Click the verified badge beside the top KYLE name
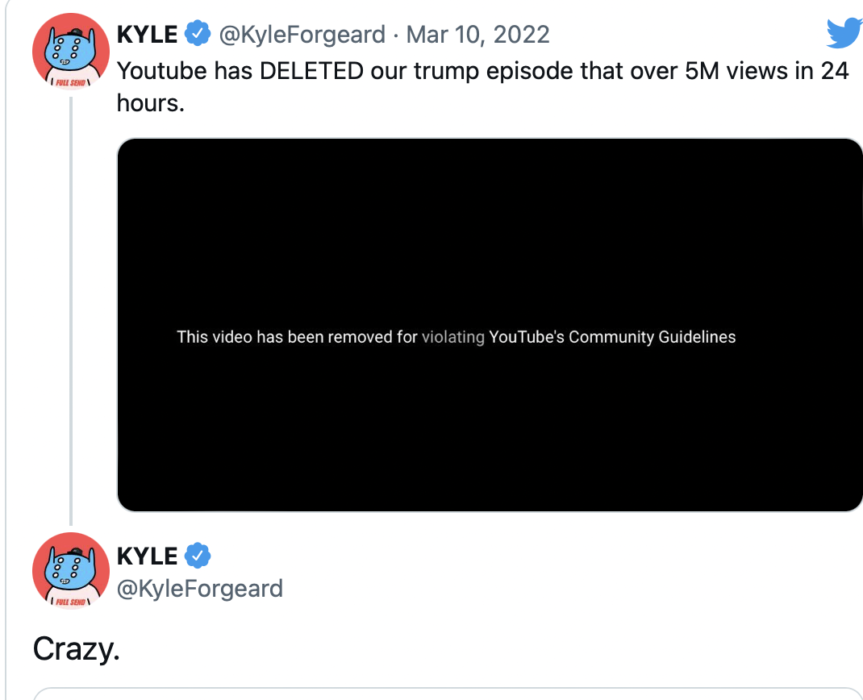This screenshot has height=700, width=863. (x=197, y=34)
